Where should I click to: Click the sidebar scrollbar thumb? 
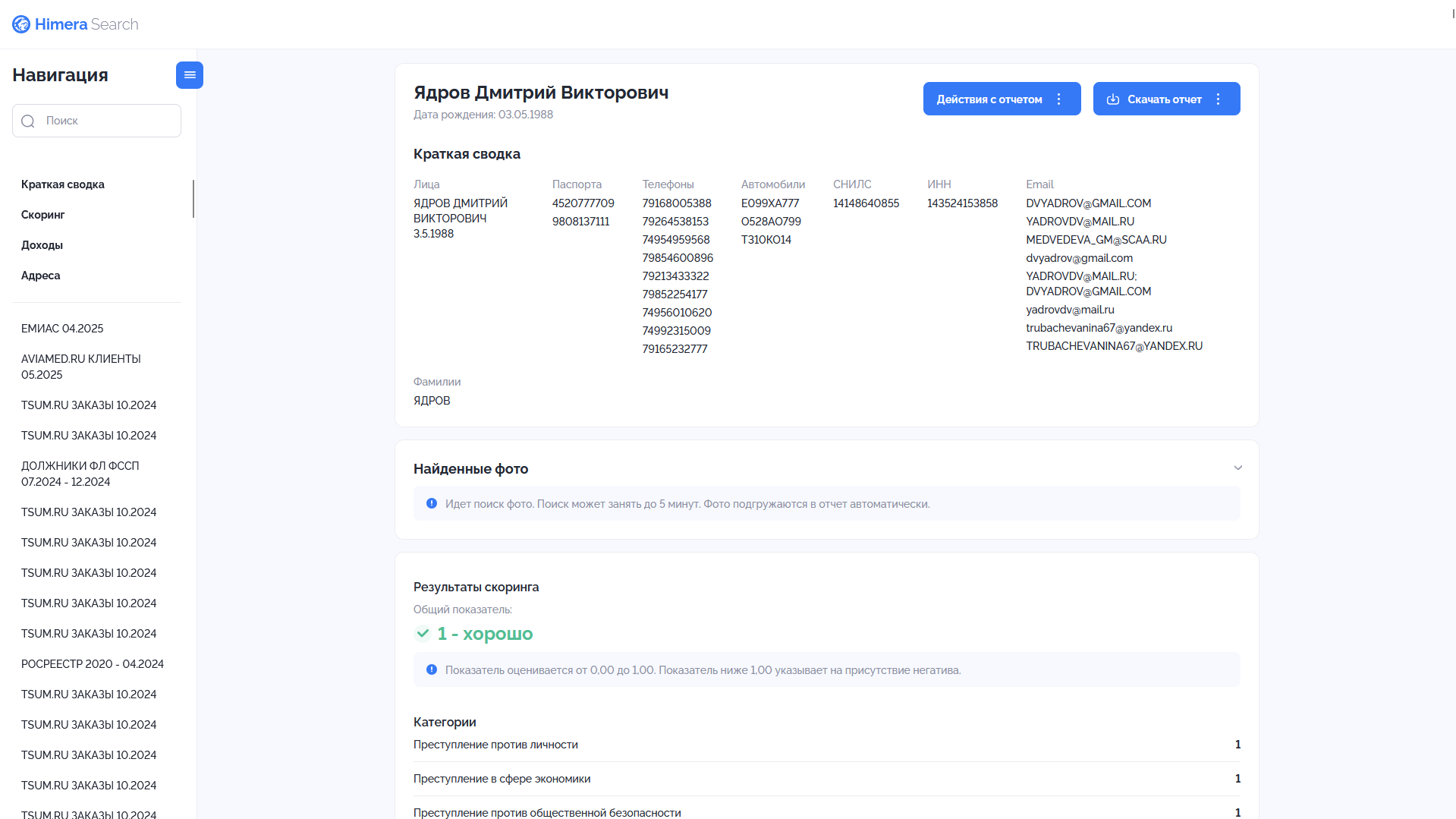(193, 199)
